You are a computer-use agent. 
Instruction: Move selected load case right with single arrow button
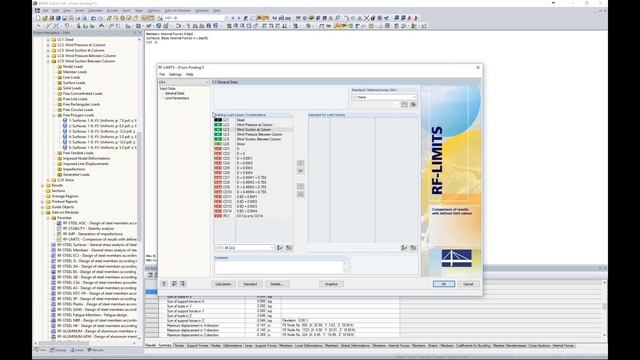tap(300, 163)
